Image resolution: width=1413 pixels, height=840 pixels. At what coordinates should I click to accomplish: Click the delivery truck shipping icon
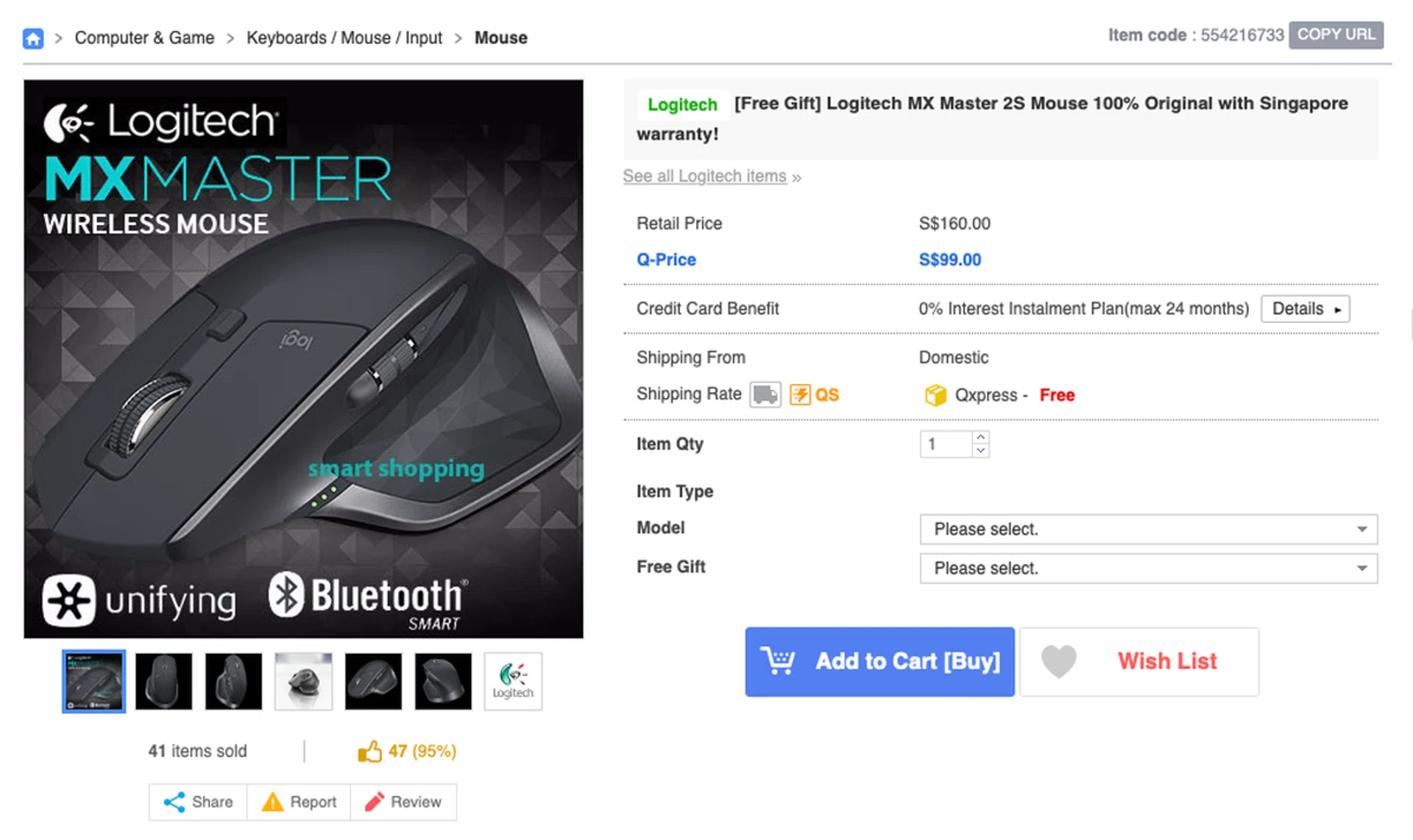point(765,395)
